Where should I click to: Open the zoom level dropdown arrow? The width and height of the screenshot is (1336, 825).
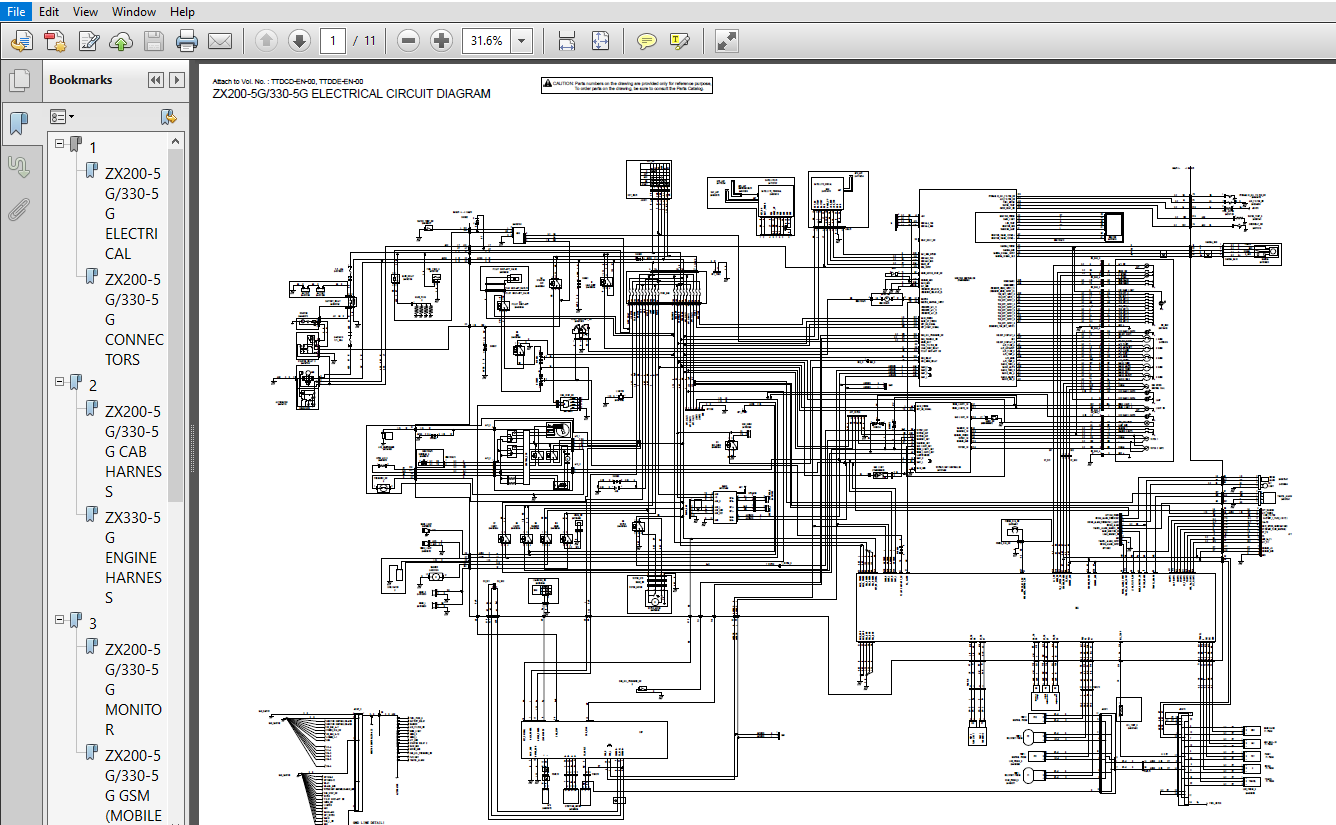pos(522,41)
